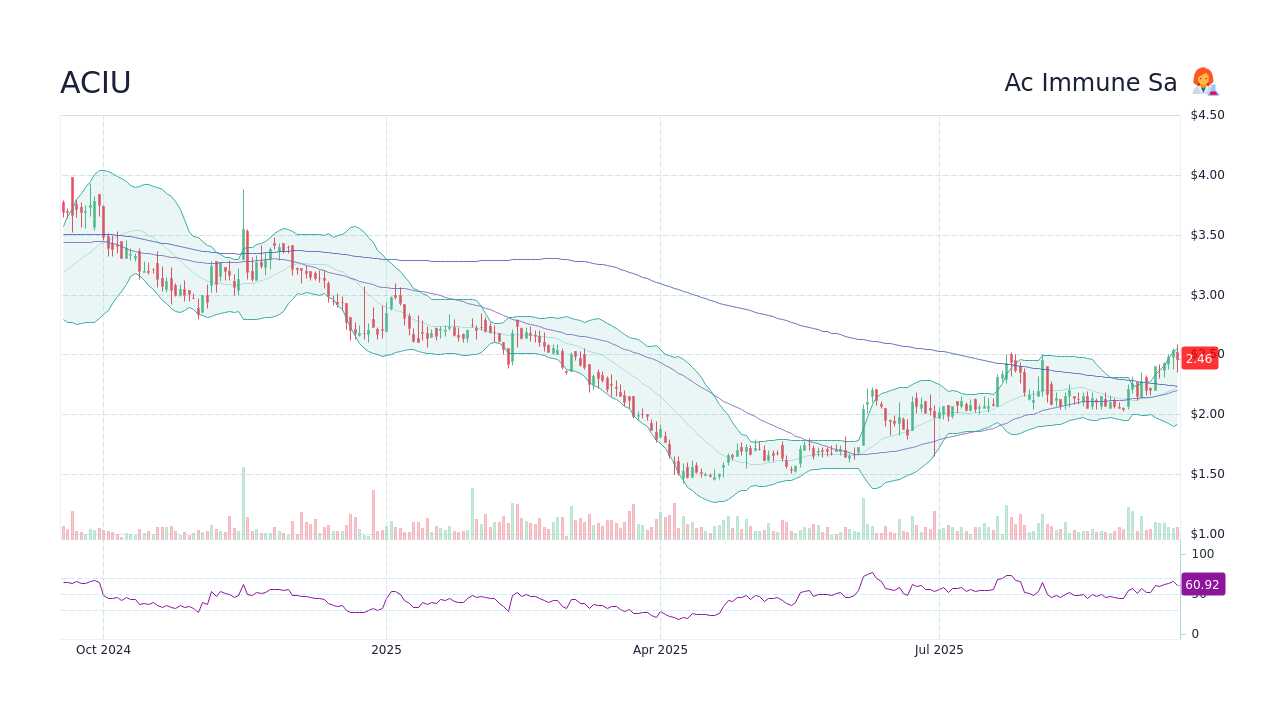This screenshot has height=720, width=1280.
Task: Expand the Apr 2025 axis section
Action: point(660,649)
